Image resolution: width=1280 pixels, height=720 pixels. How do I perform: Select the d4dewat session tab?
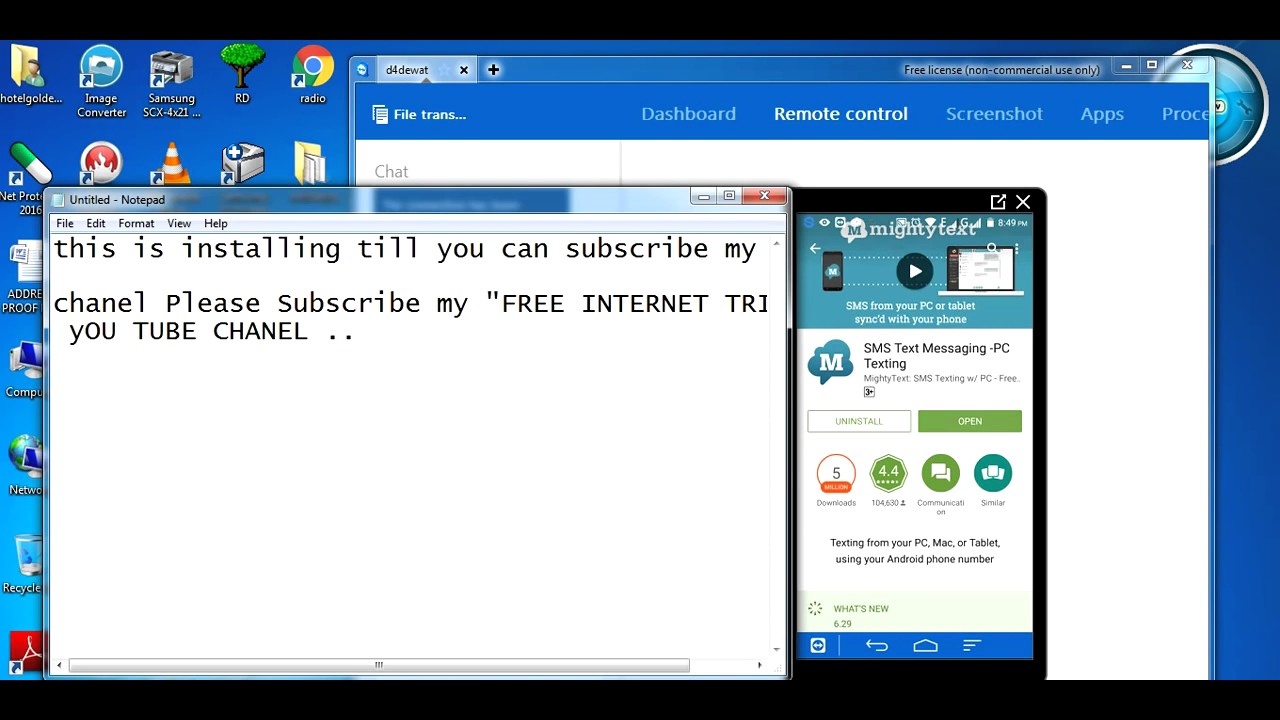tap(407, 70)
